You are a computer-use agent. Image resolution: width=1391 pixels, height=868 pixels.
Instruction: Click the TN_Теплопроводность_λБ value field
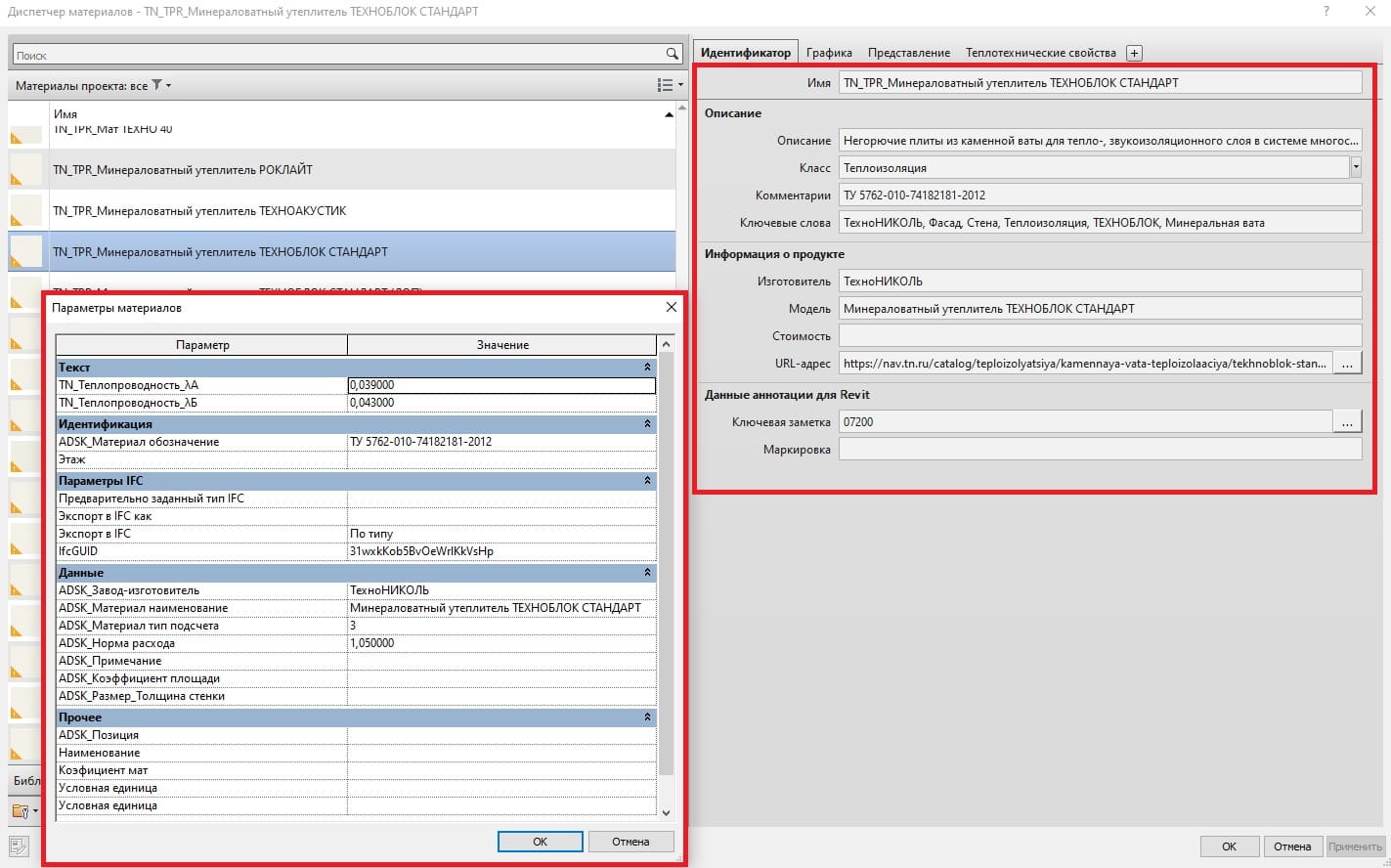click(500, 403)
